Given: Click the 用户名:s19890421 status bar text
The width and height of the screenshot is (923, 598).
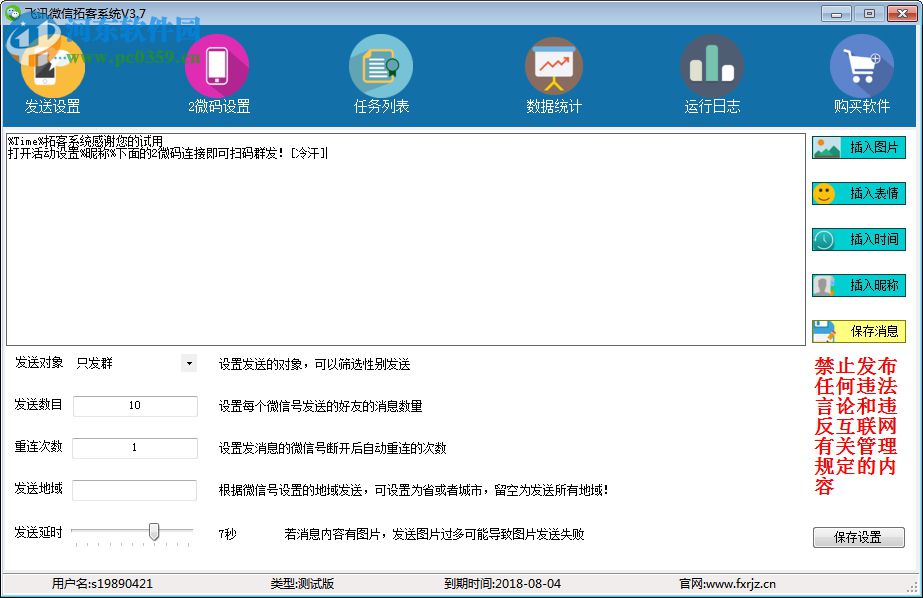Looking at the screenshot, I should click(x=102, y=584).
